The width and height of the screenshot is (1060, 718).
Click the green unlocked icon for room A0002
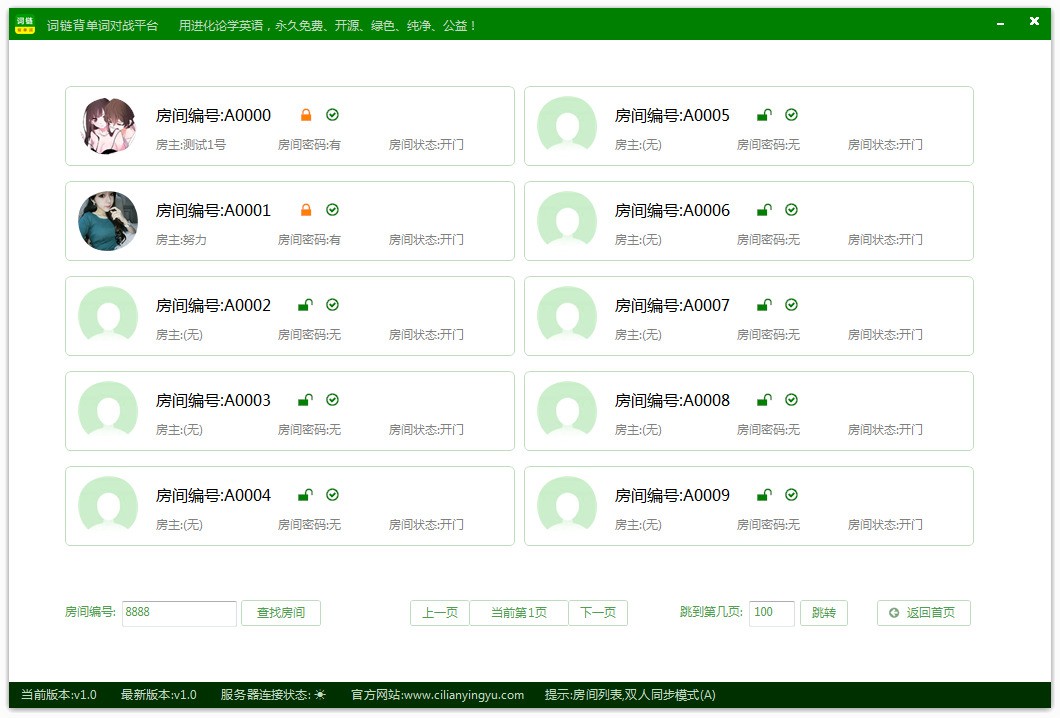(306, 305)
